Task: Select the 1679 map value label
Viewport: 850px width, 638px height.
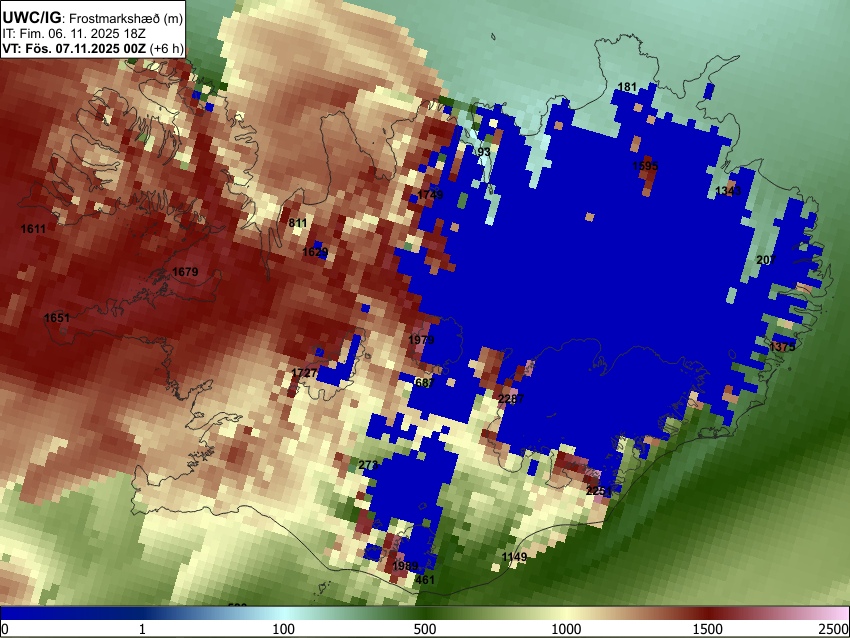Action: click(x=185, y=272)
